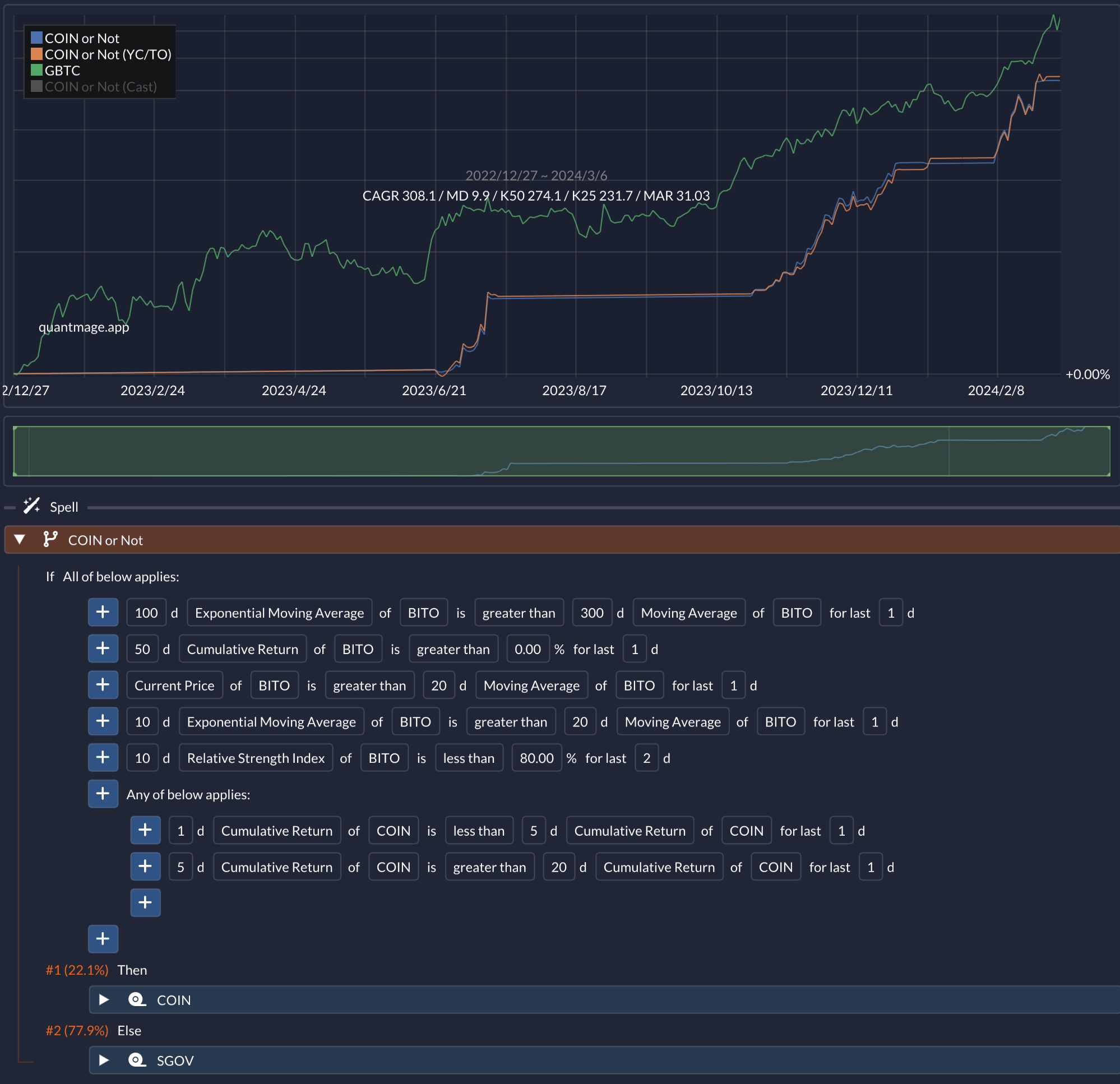1120x1084 pixels.
Task: Toggle COIN or Not (Cast) legend entry
Action: click(x=94, y=87)
